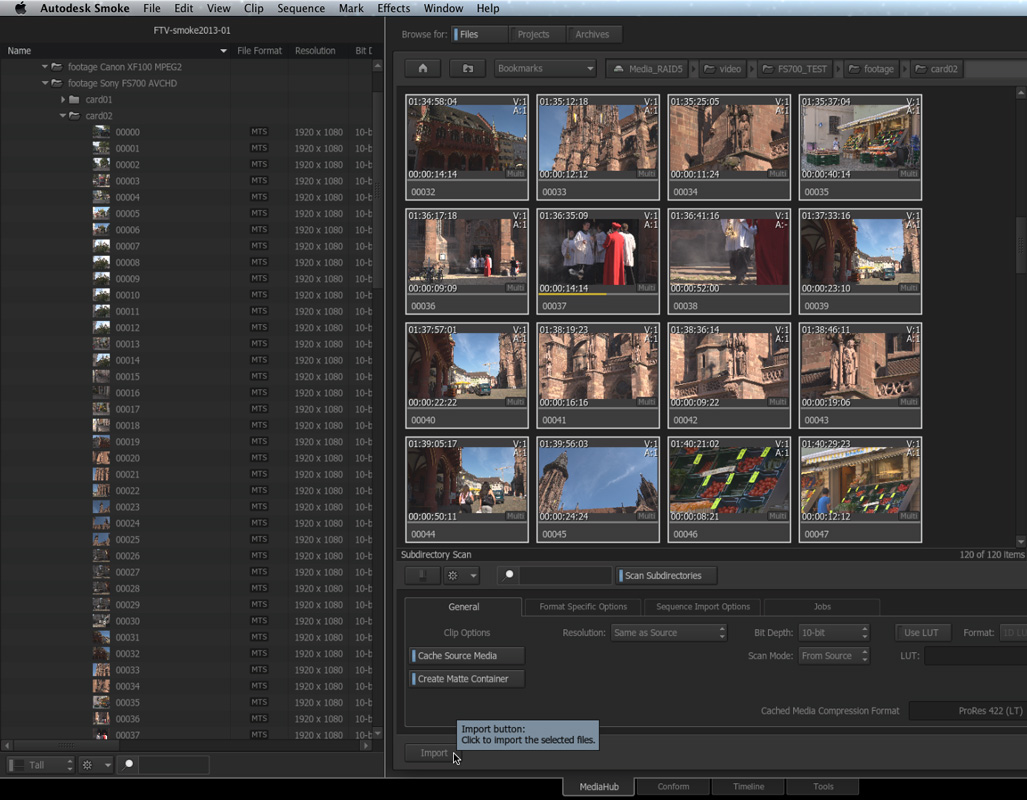Click the parent folder up icon
Viewport: 1027px width, 800px height.
(x=467, y=69)
